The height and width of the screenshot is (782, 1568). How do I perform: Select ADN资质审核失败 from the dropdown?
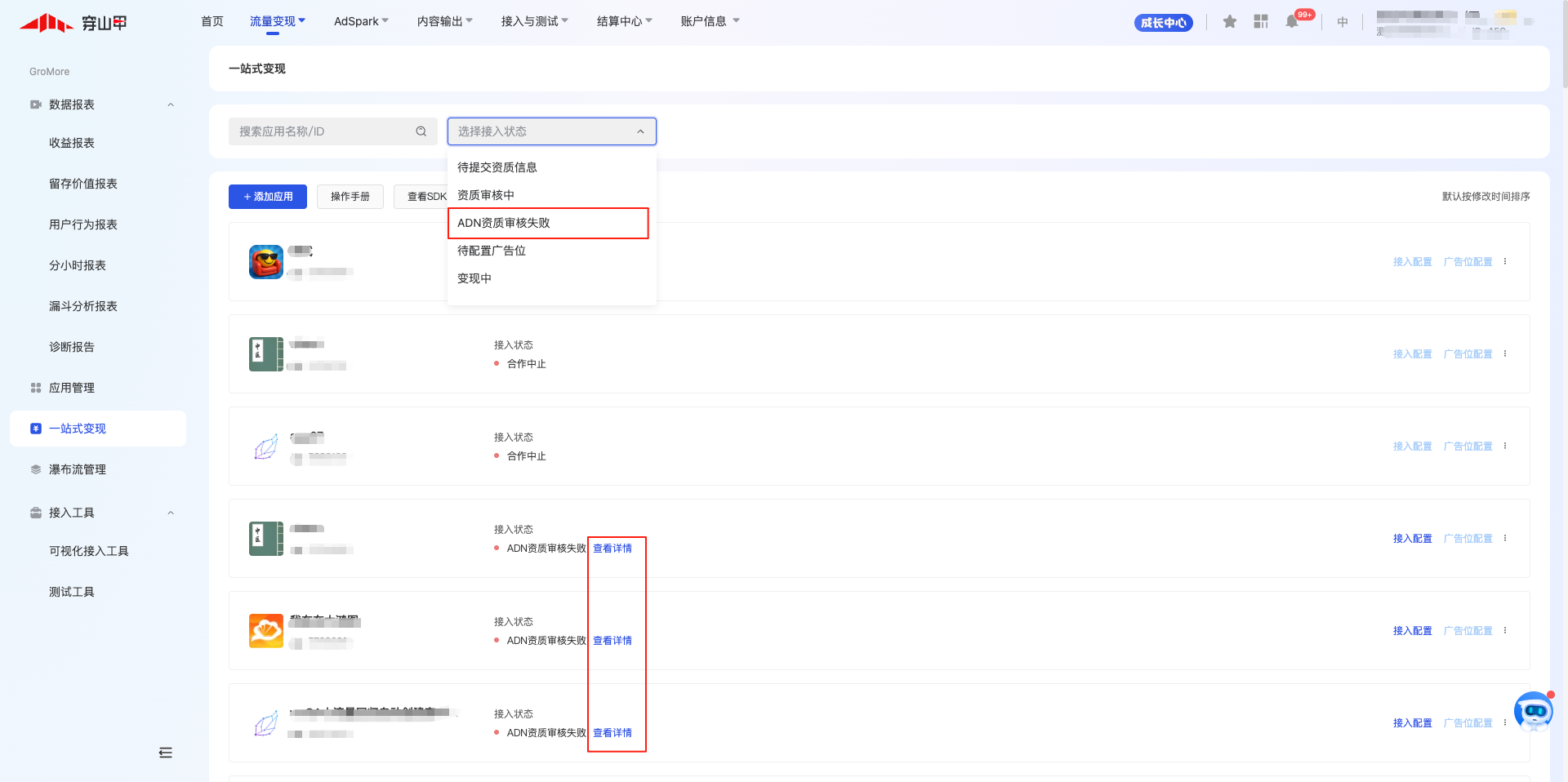504,223
